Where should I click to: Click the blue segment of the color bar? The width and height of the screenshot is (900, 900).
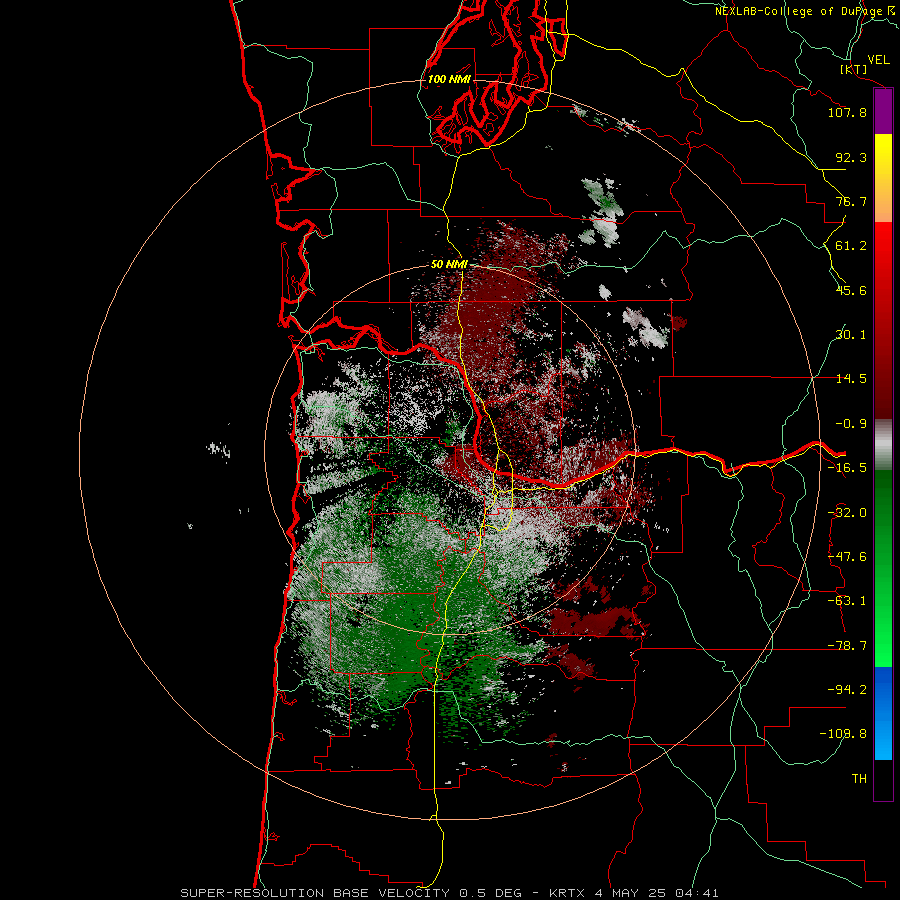(883, 713)
